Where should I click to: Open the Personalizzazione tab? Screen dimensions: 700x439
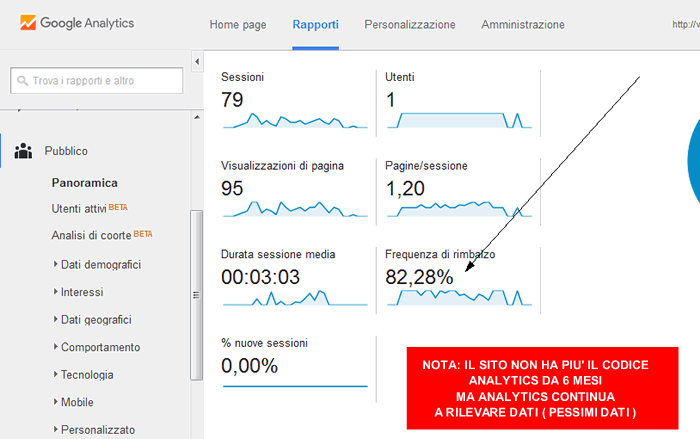click(x=409, y=24)
